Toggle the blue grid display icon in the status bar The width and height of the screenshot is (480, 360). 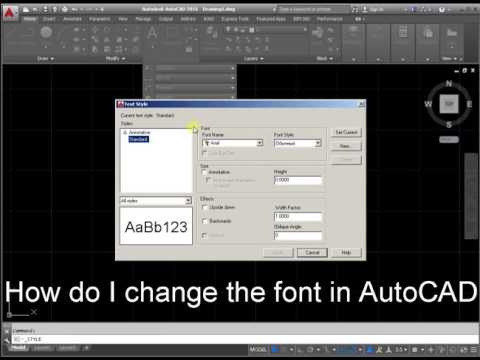pos(275,350)
